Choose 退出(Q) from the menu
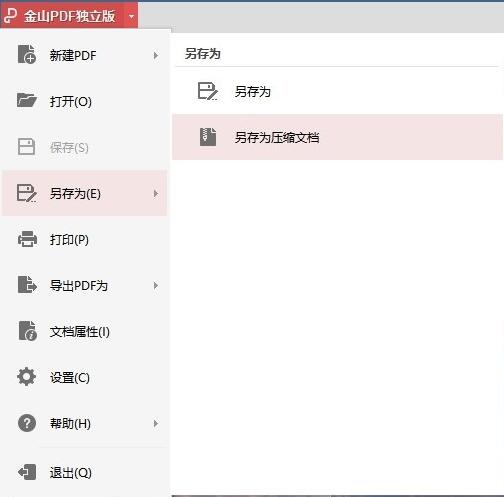The image size is (504, 497). point(85,472)
